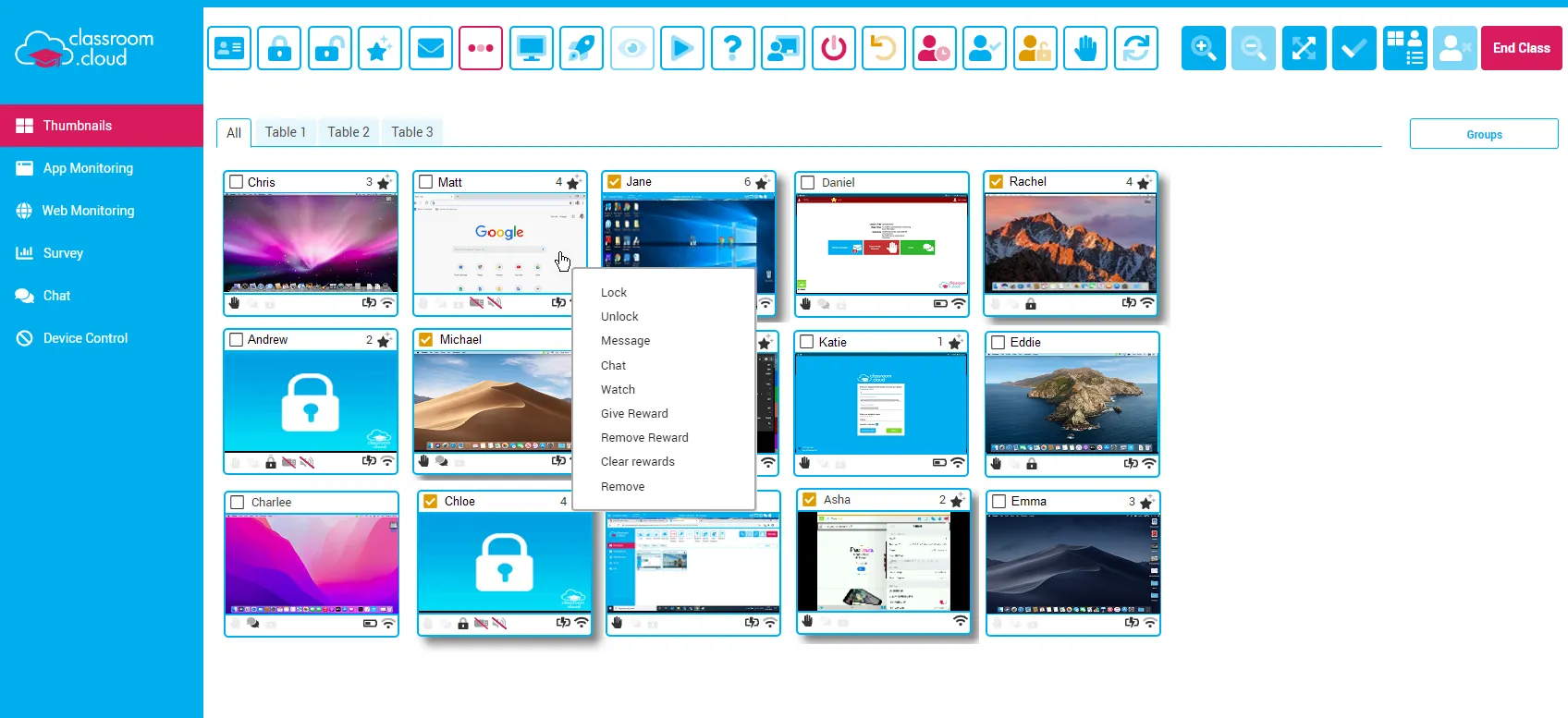Image resolution: width=1568 pixels, height=718 pixels.
Task: Untick the checkbox next to Asha
Action: [810, 500]
